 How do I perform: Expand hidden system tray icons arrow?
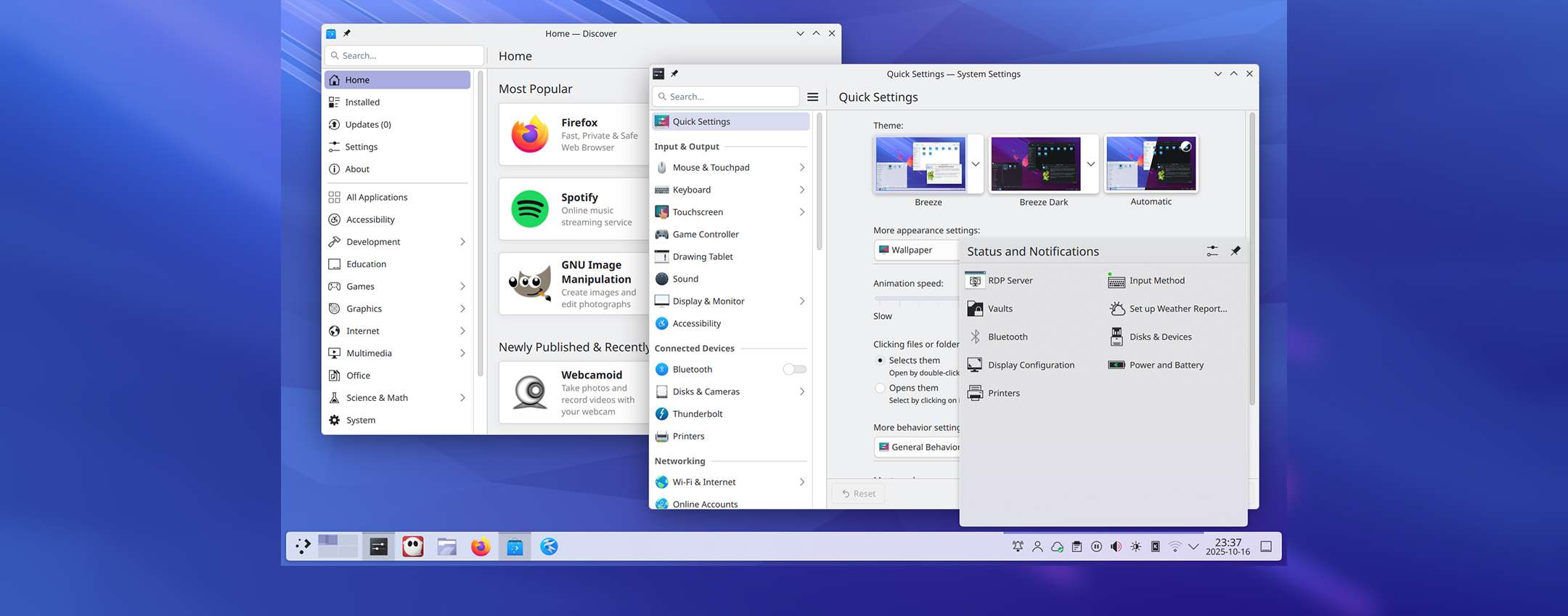(x=1193, y=546)
